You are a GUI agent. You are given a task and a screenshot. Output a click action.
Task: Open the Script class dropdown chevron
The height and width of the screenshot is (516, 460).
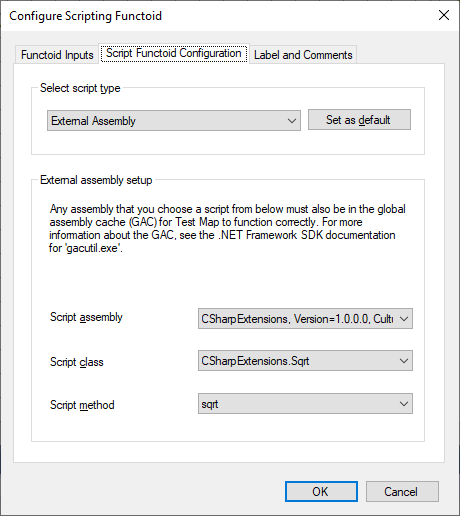[x=404, y=361]
